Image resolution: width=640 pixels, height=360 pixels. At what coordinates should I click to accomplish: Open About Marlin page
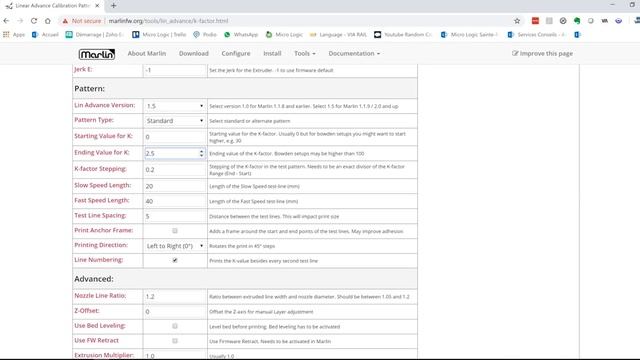[147, 53]
